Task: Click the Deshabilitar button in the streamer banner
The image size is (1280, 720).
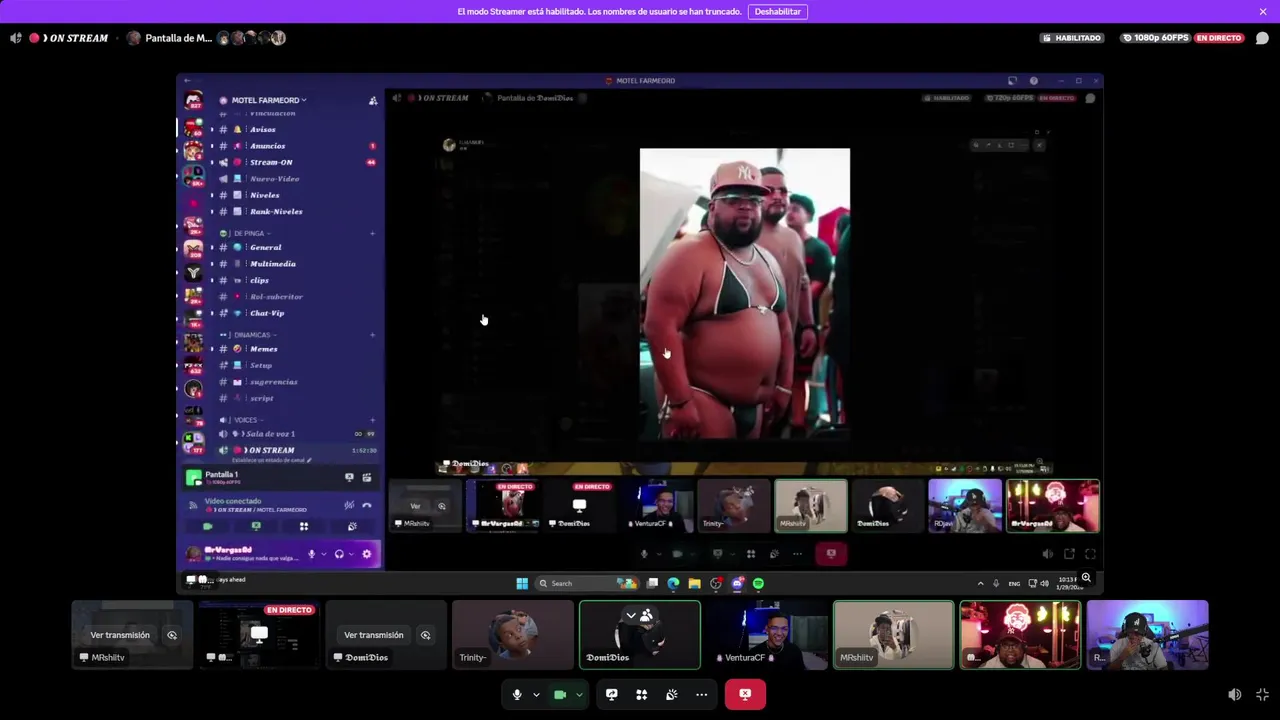Action: click(x=778, y=12)
